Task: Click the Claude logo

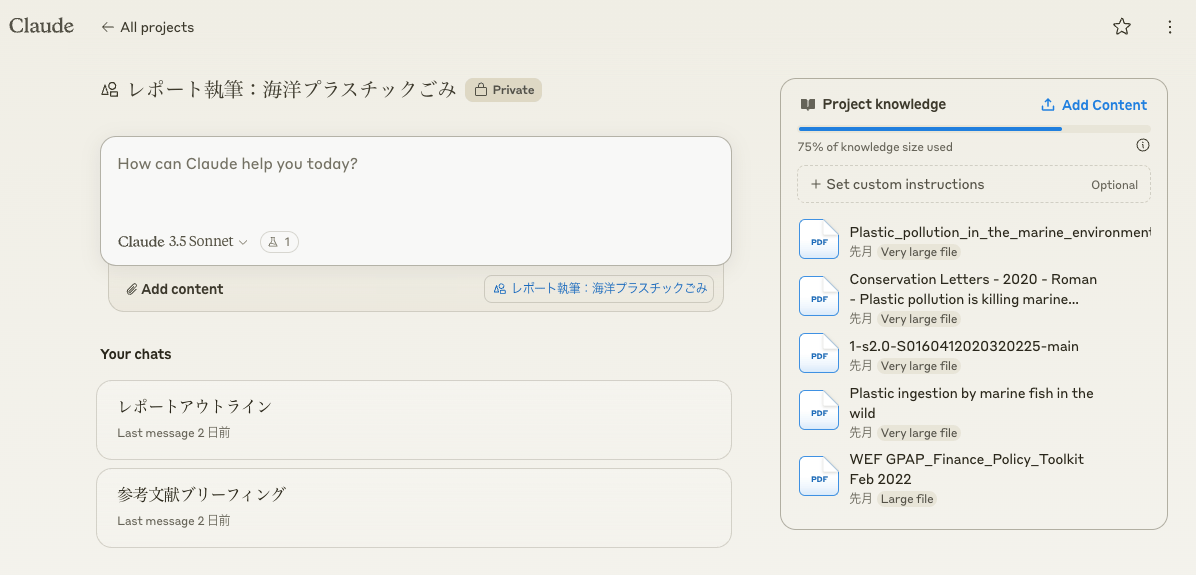Action: coord(41,27)
